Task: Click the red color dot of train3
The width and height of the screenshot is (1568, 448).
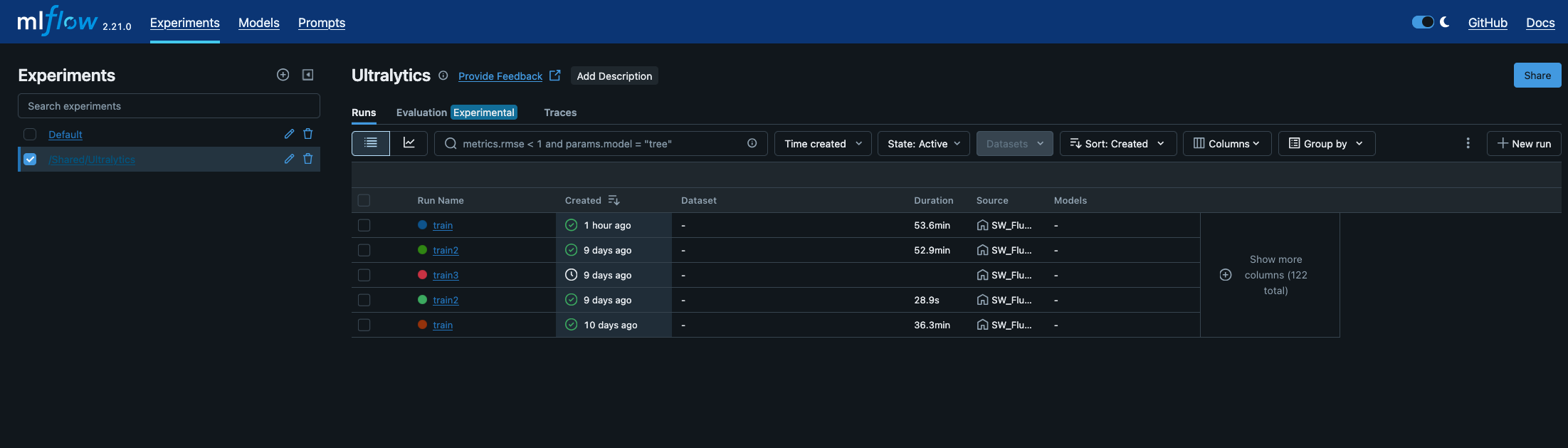Action: (x=422, y=275)
